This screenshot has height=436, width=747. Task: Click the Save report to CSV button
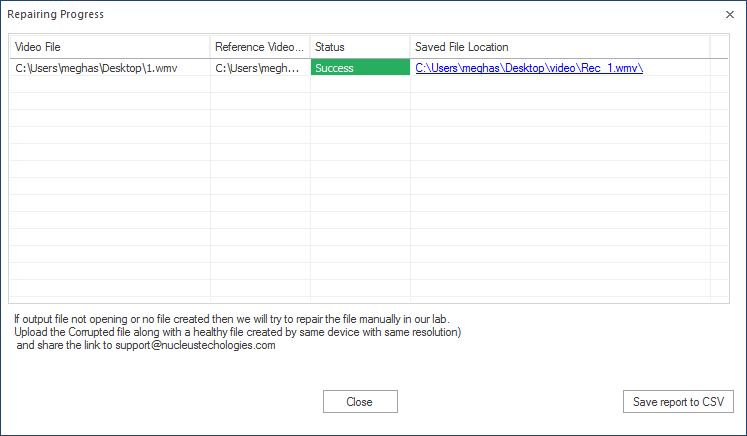[x=678, y=402]
